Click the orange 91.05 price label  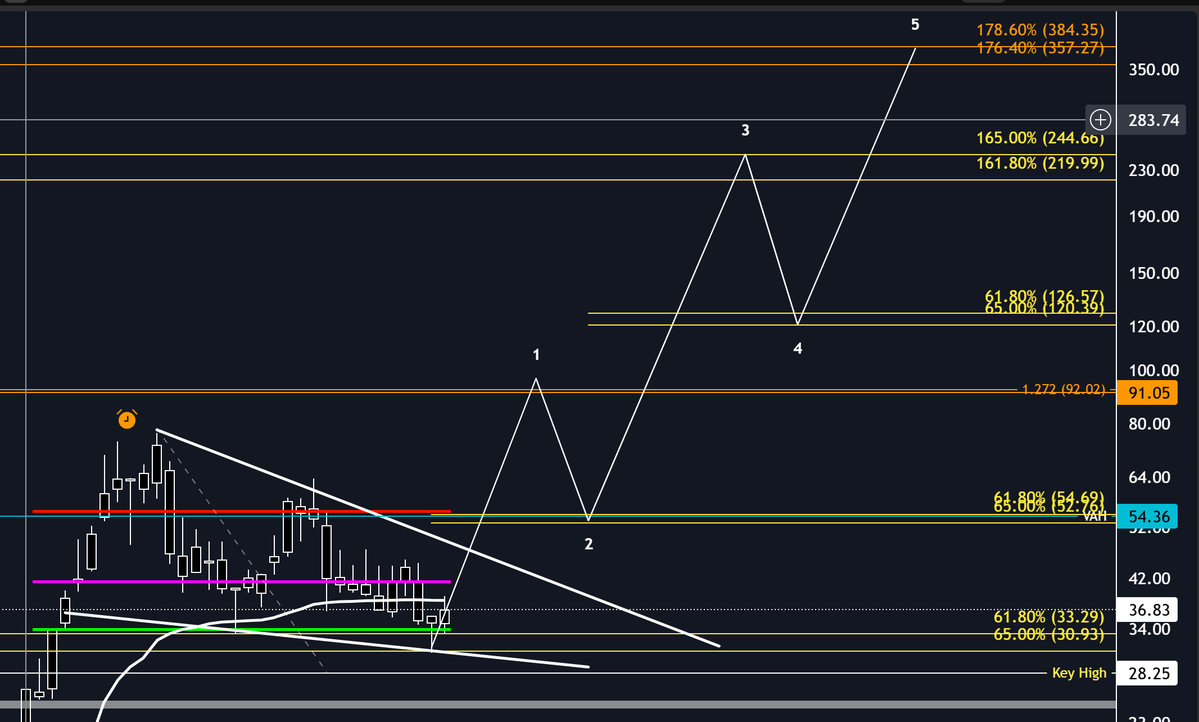coord(1149,392)
